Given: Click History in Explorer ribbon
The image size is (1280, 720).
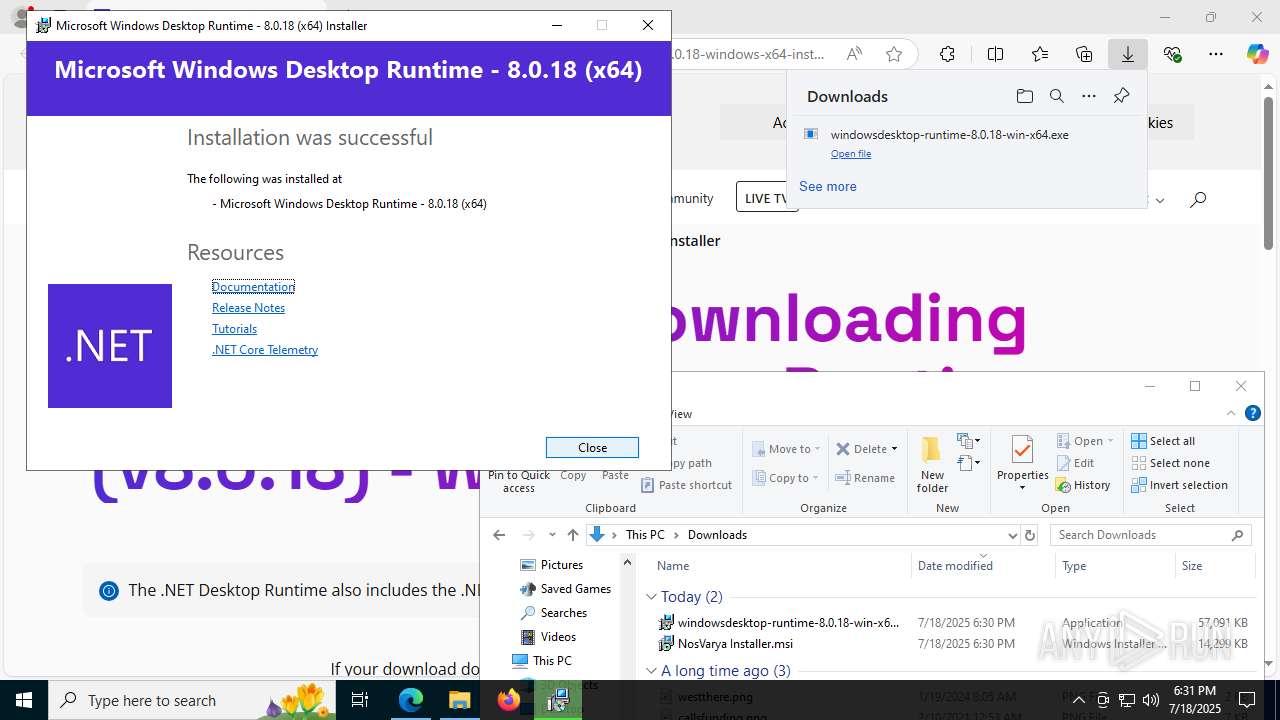Looking at the screenshot, I should click(x=1083, y=485).
